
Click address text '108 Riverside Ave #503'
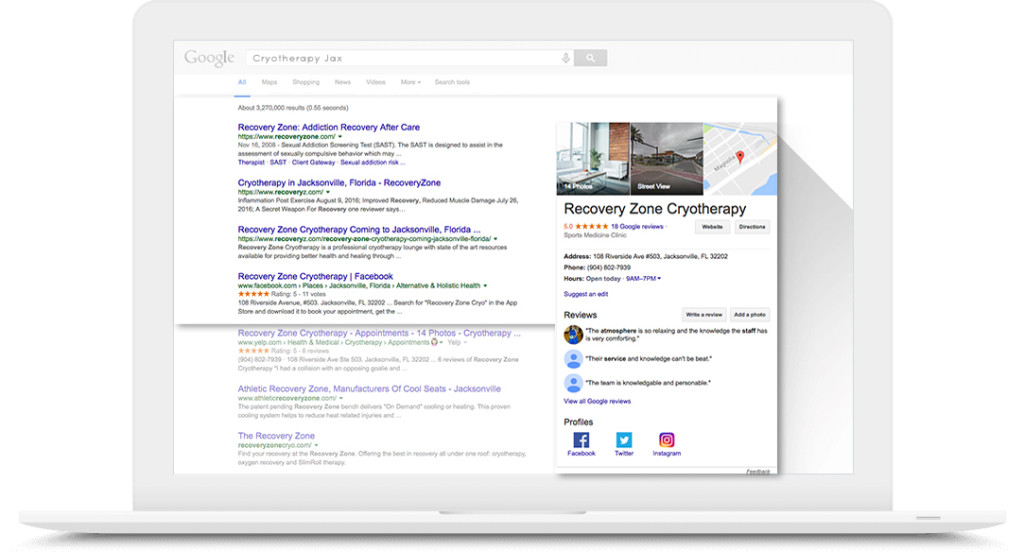click(x=626, y=257)
